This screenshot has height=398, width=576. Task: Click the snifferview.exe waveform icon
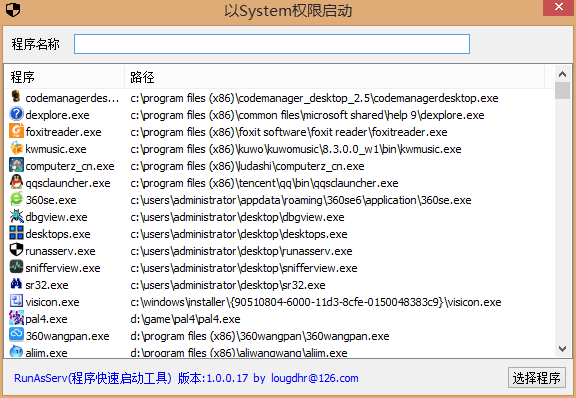pyautogui.click(x=16, y=267)
